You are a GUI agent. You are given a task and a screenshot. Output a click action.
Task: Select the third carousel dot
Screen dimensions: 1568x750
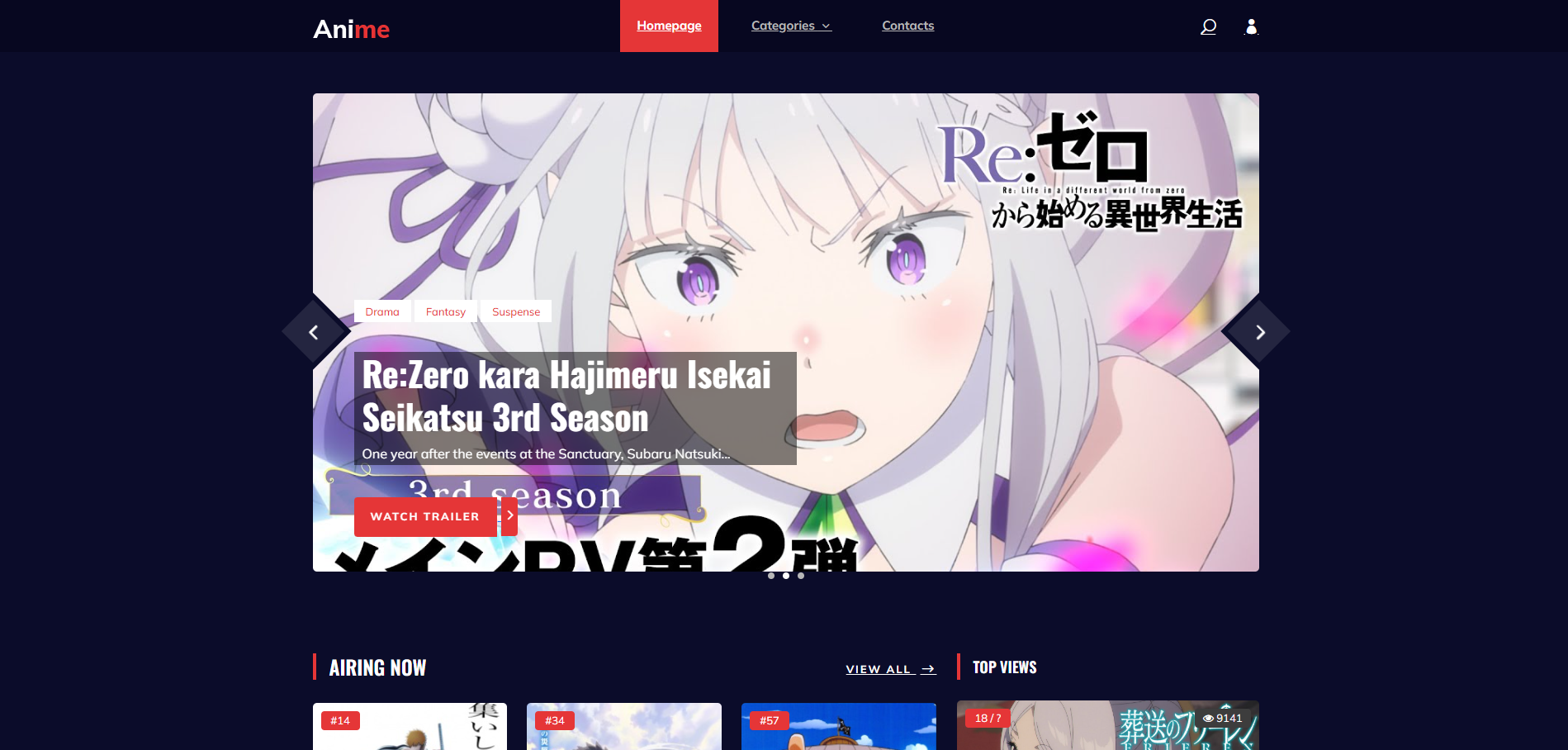[x=799, y=576]
